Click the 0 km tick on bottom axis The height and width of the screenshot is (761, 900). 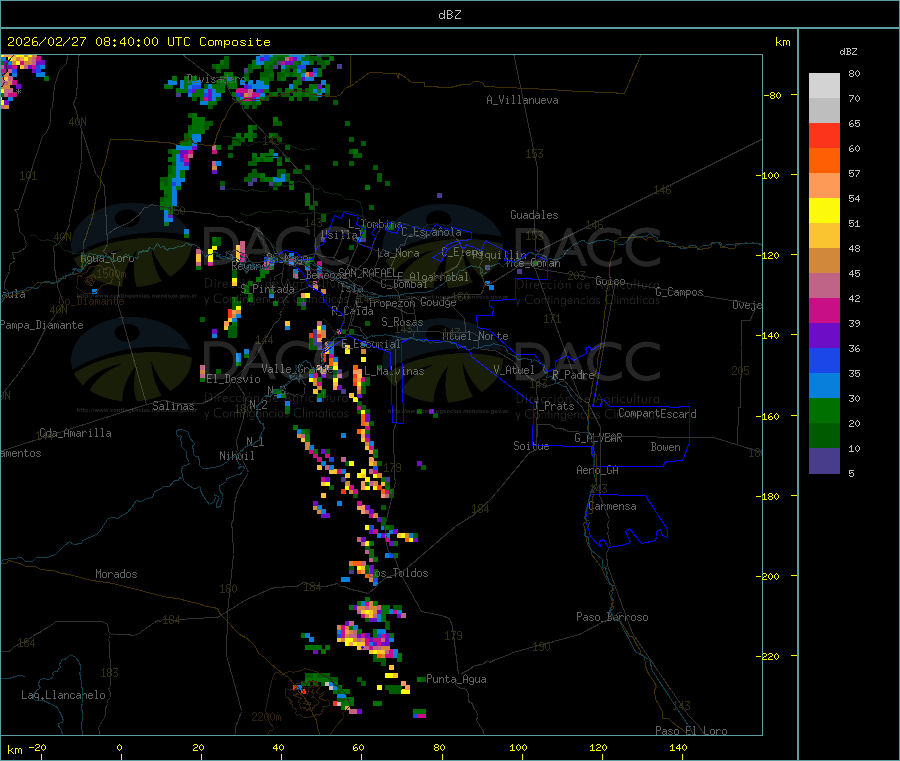coord(119,747)
